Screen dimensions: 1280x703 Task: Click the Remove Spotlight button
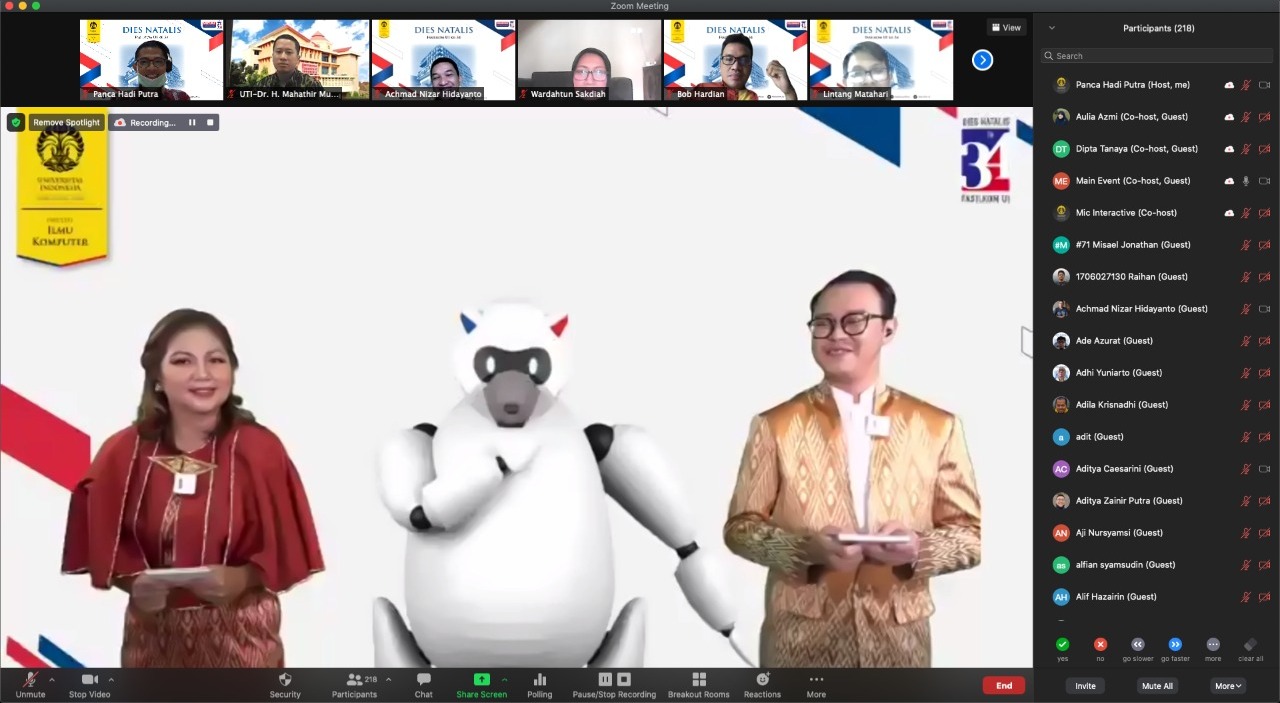(x=66, y=122)
